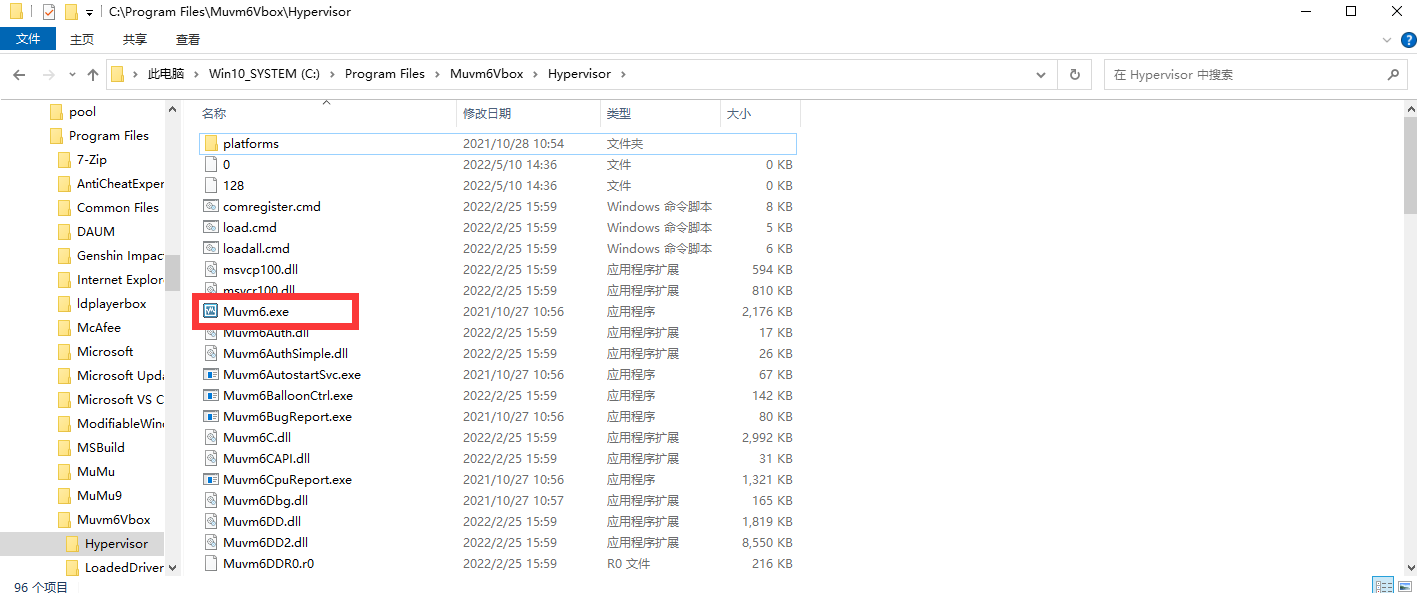1417x593 pixels.
Task: Expand the chevron after Muvm6Vbox breadcrumb
Action: [536, 74]
